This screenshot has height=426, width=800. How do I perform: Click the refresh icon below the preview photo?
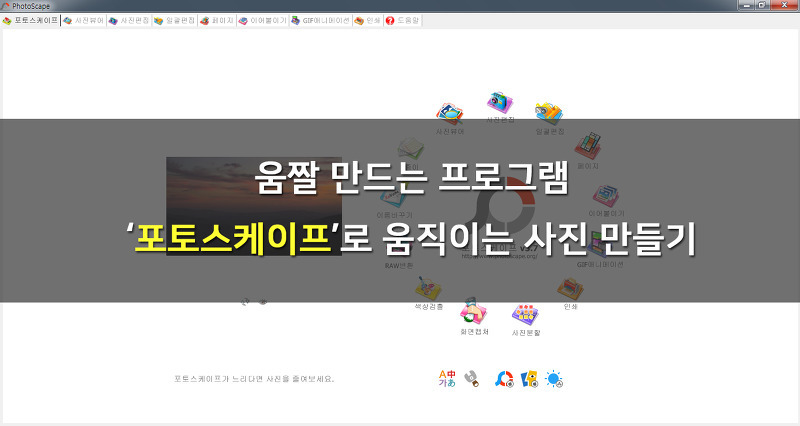[245, 302]
